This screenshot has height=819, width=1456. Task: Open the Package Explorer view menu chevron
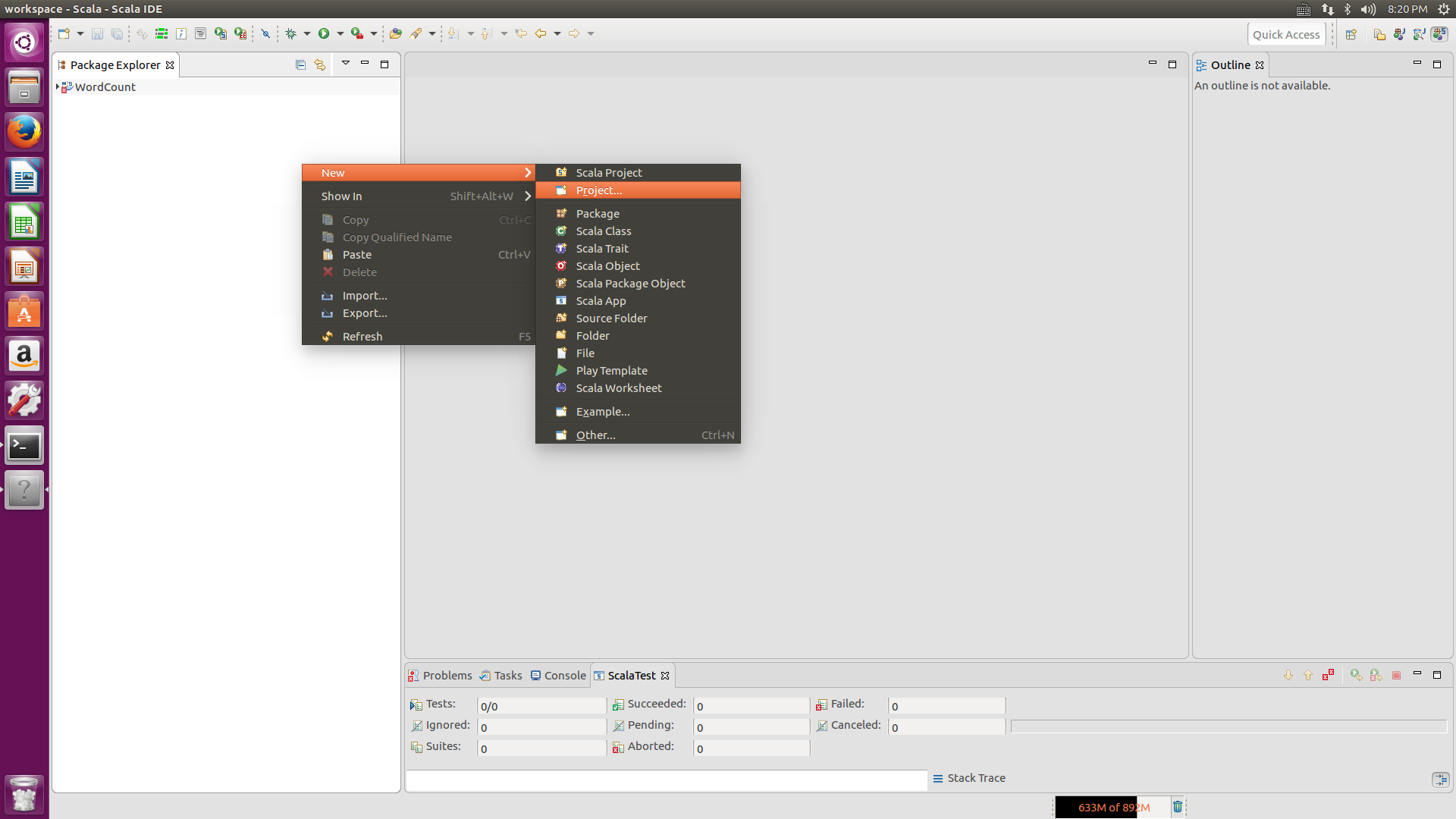click(346, 64)
